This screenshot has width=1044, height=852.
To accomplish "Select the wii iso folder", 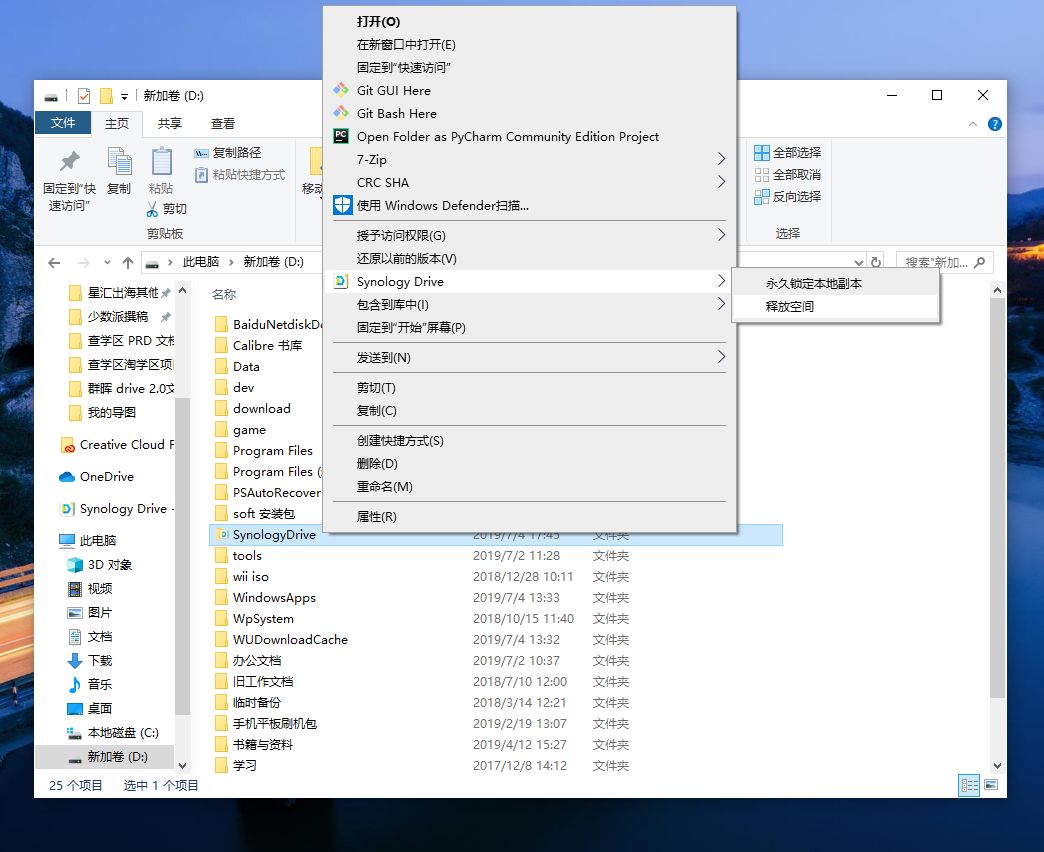I will click(251, 576).
